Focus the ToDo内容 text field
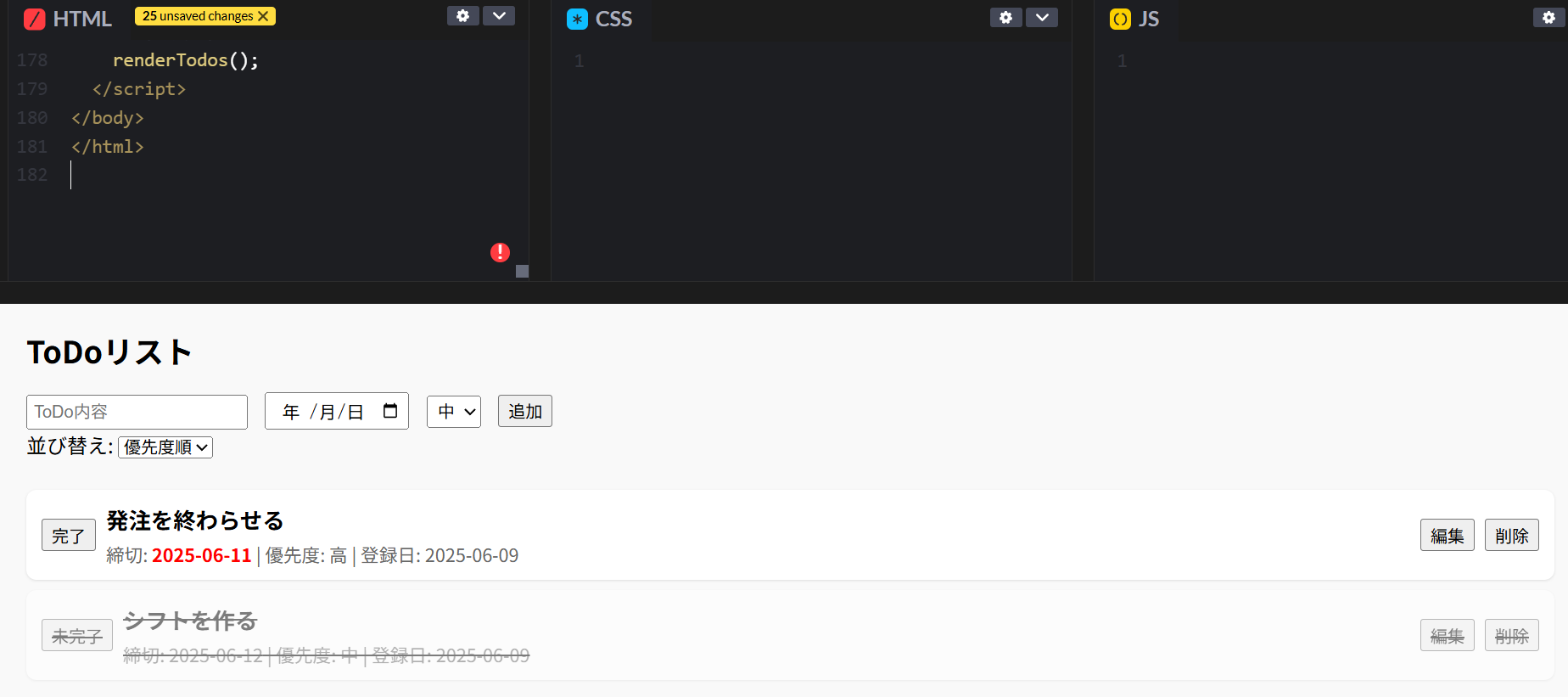Screen dimensions: 1568x697 tap(137, 412)
